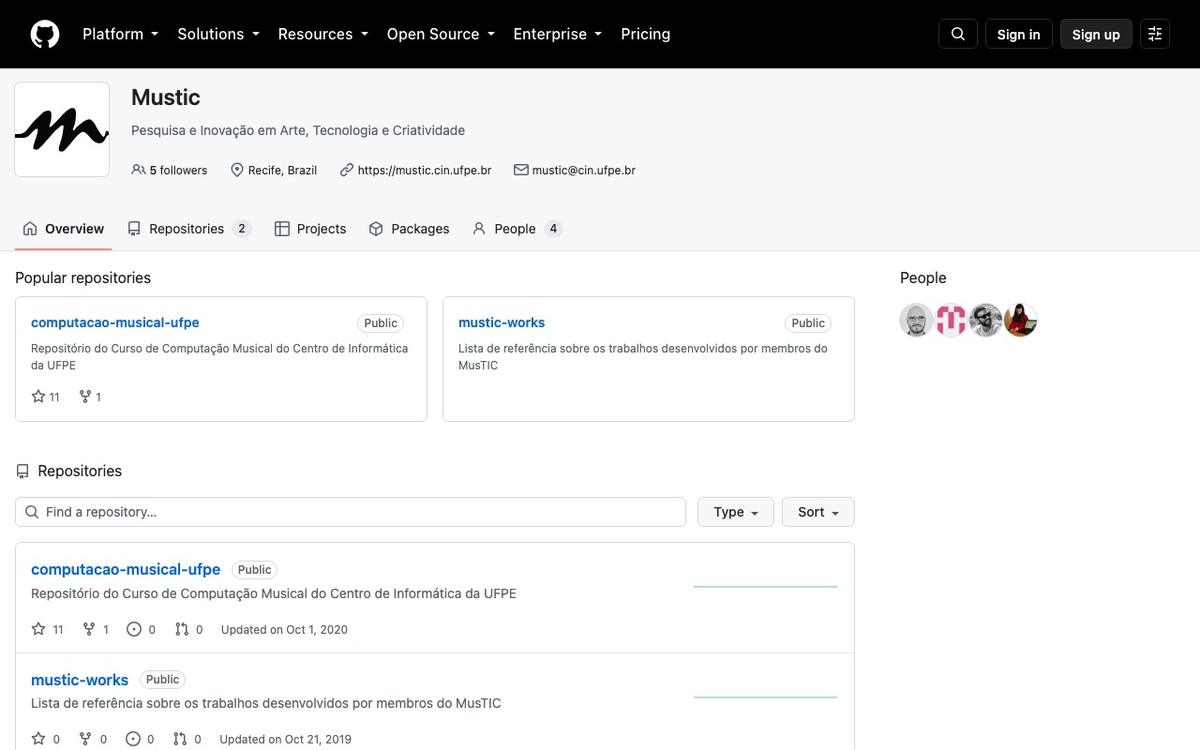This screenshot has width=1200, height=750.
Task: Click activity graph for computacao-musical-ufpe
Action: 765,586
